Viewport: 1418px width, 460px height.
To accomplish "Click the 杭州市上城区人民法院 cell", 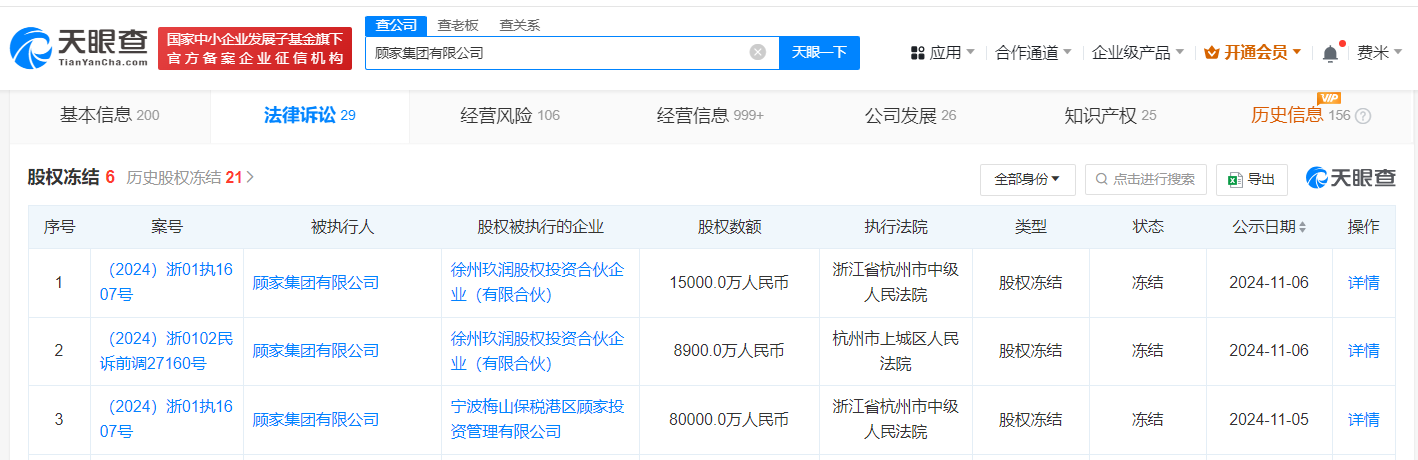I will 895,351.
